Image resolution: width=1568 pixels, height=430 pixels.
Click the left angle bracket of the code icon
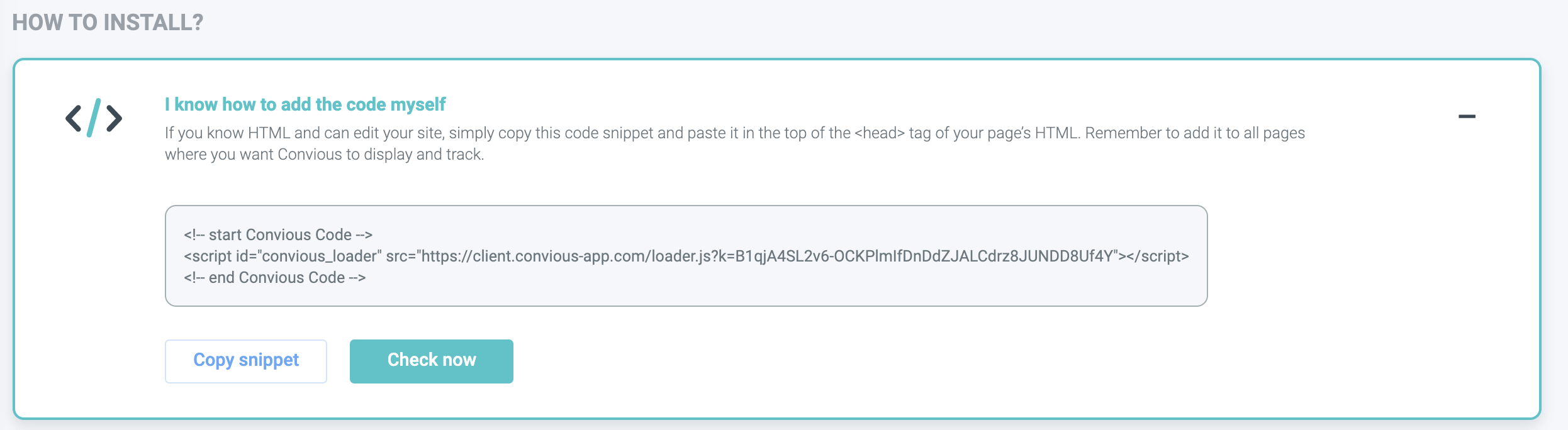pyautogui.click(x=74, y=118)
